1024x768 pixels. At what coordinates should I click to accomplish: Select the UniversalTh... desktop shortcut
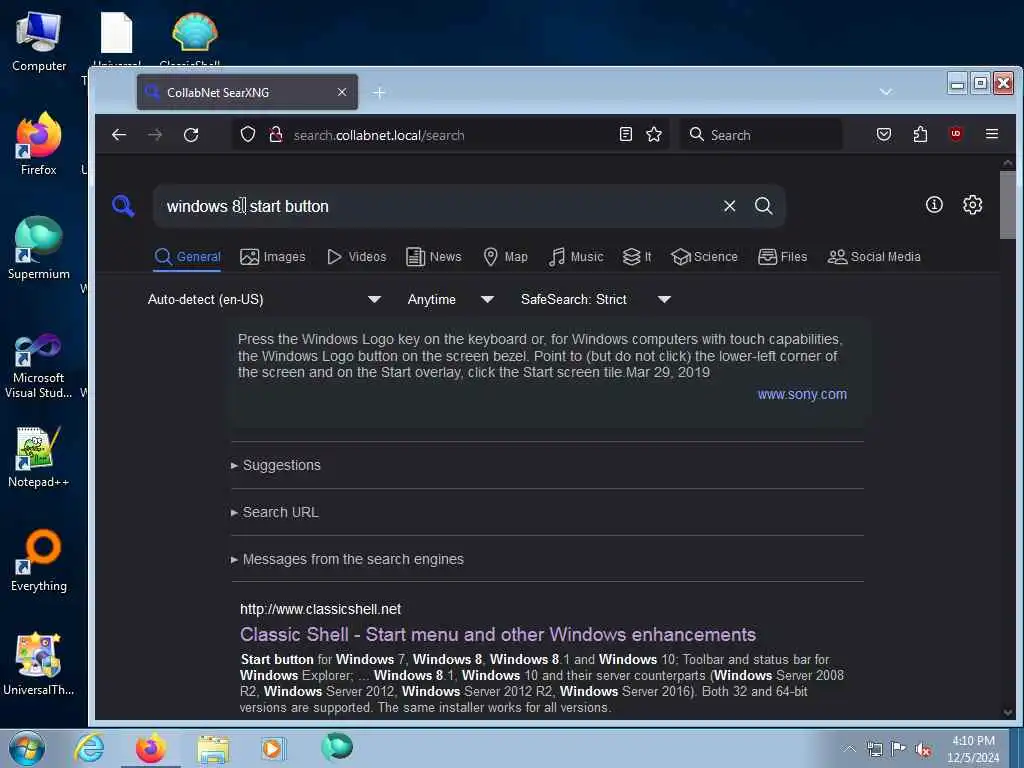coord(39,664)
